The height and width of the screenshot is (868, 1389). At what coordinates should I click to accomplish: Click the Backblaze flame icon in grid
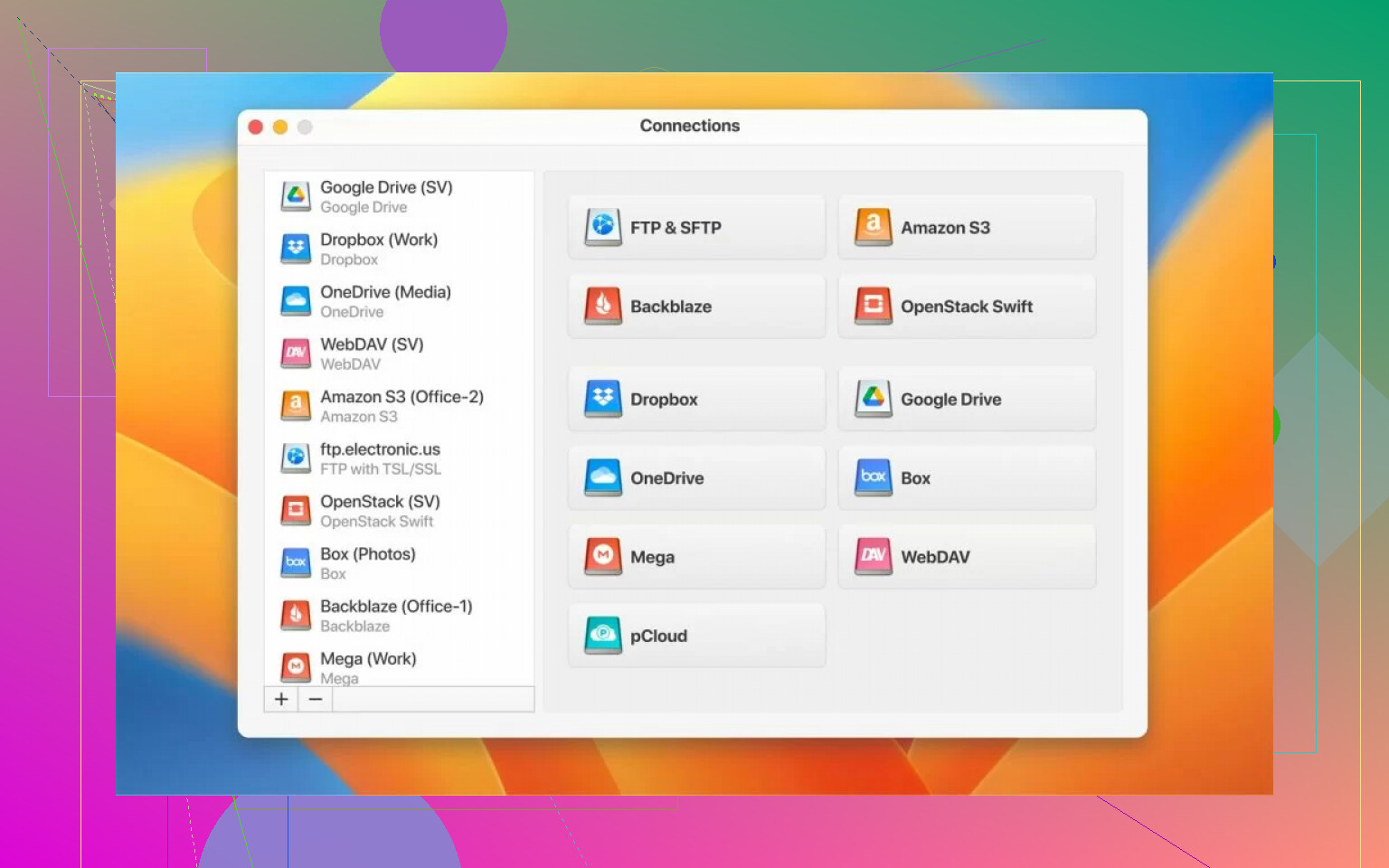tap(603, 306)
